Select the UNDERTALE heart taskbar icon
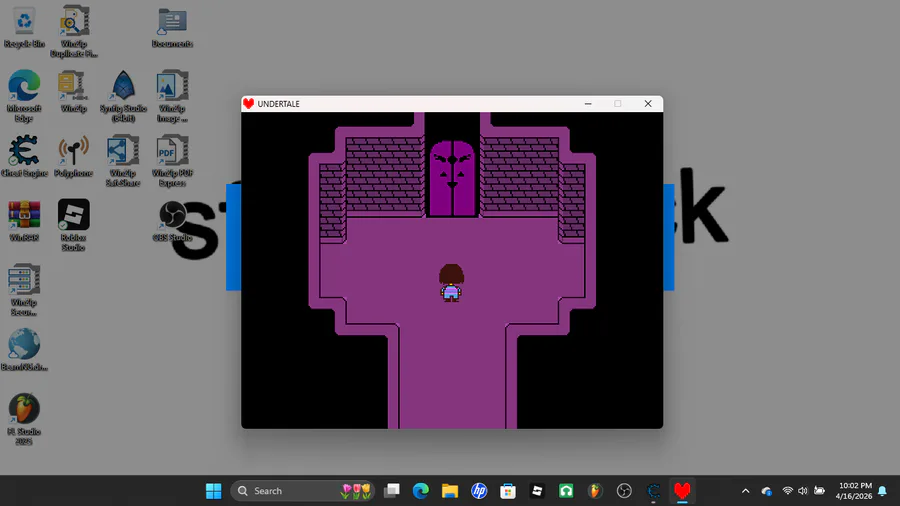Screen dimensions: 900x506 [x=682, y=491]
